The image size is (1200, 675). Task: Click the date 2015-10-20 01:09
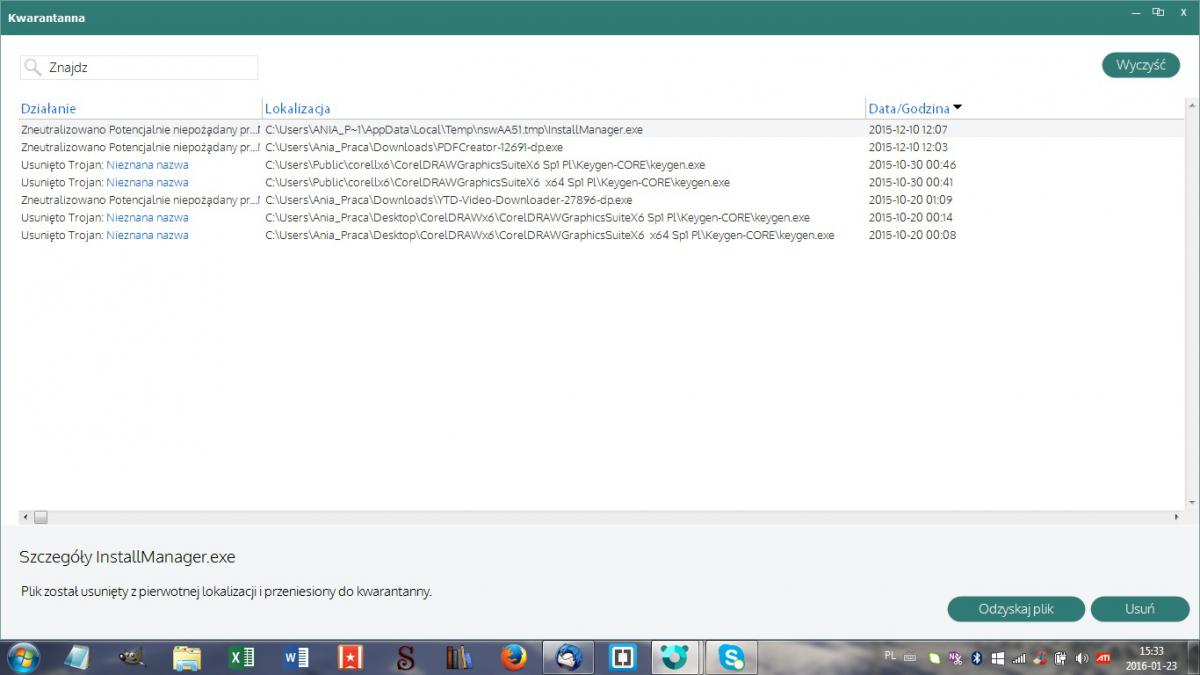coord(908,200)
